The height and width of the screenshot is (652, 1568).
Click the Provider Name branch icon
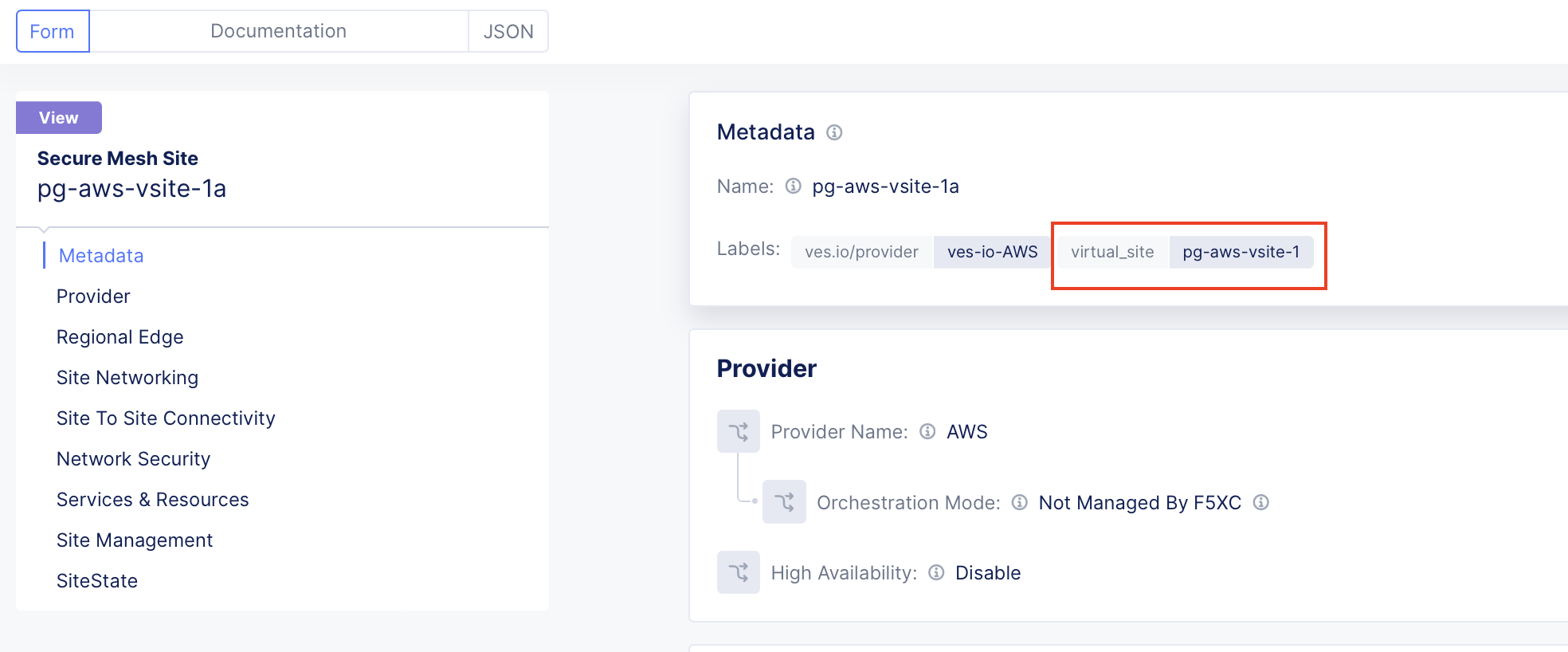click(x=738, y=432)
